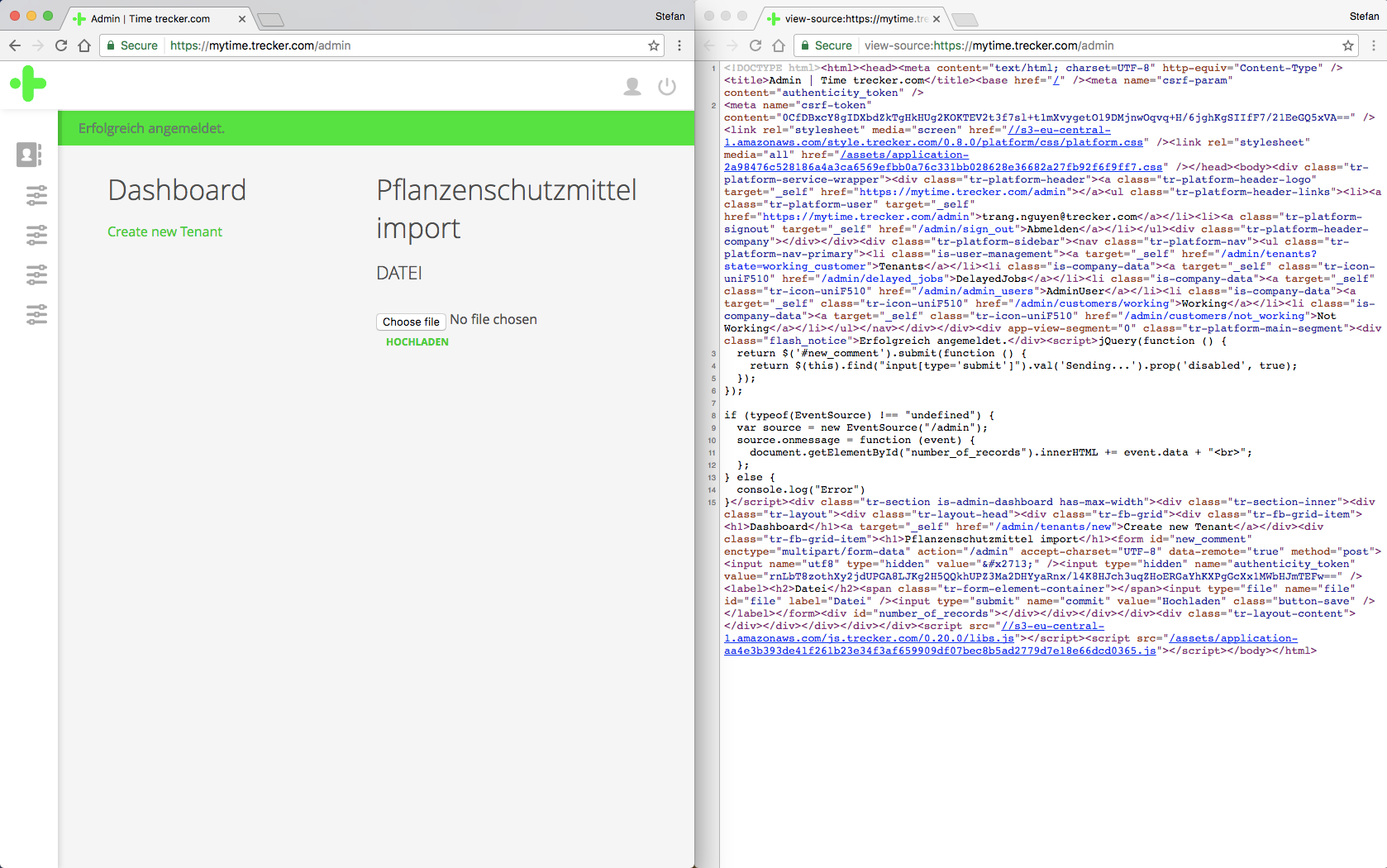Viewport: 1387px width, 868px height.
Task: Bookmark the Admin page with star icon
Action: click(654, 45)
